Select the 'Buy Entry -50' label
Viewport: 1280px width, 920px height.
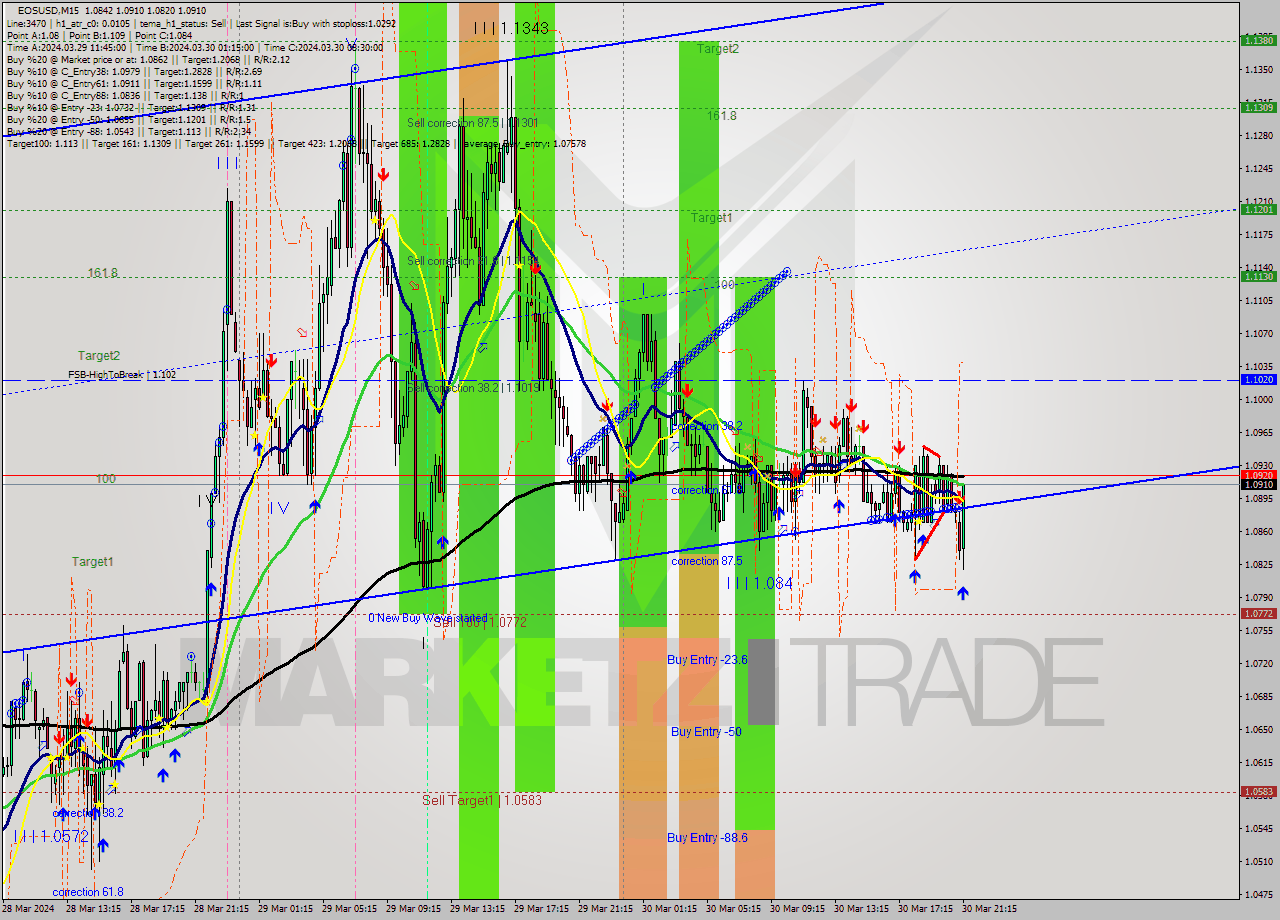coord(706,732)
